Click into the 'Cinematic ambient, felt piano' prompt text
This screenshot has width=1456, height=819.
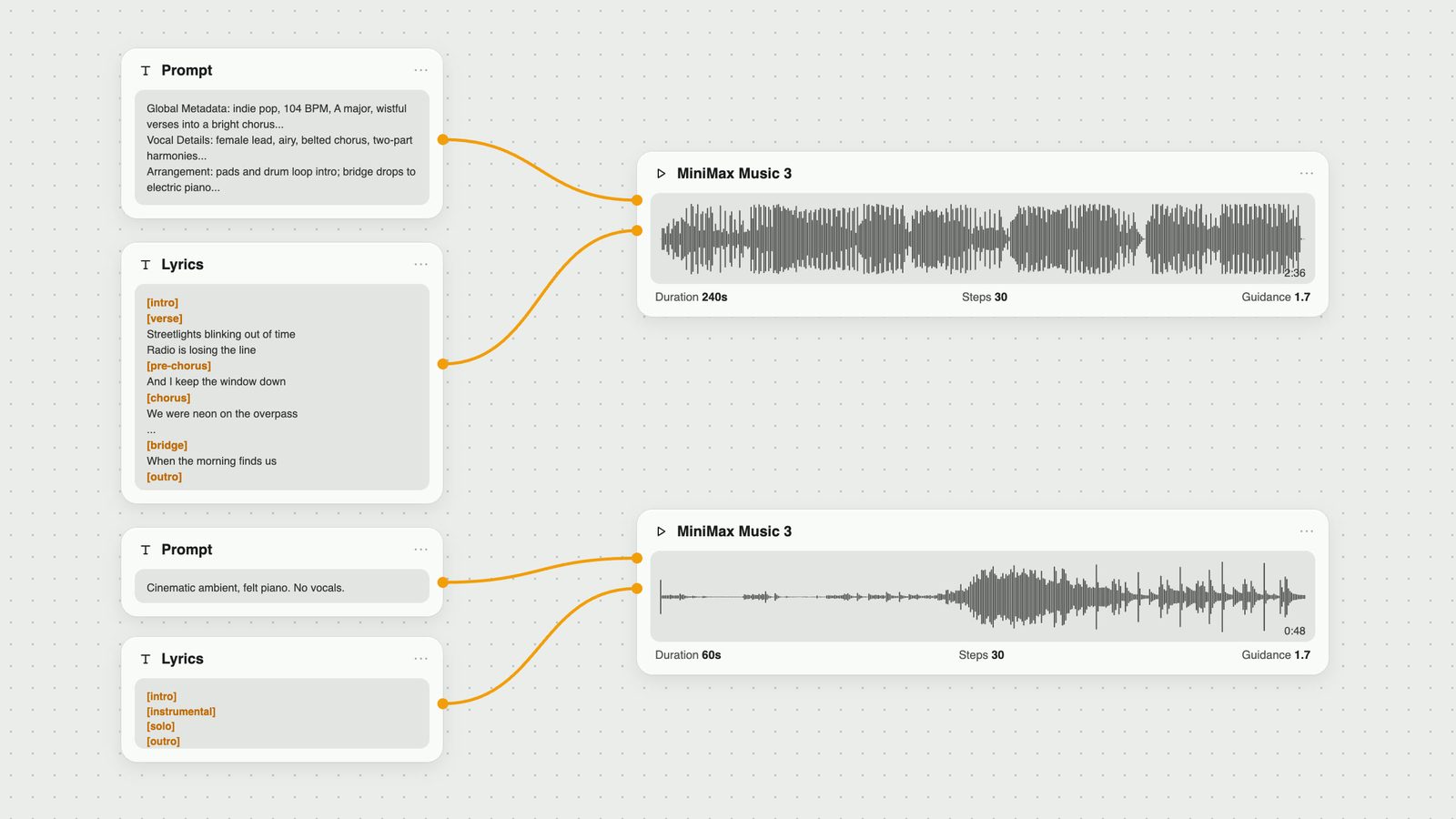coord(282,586)
